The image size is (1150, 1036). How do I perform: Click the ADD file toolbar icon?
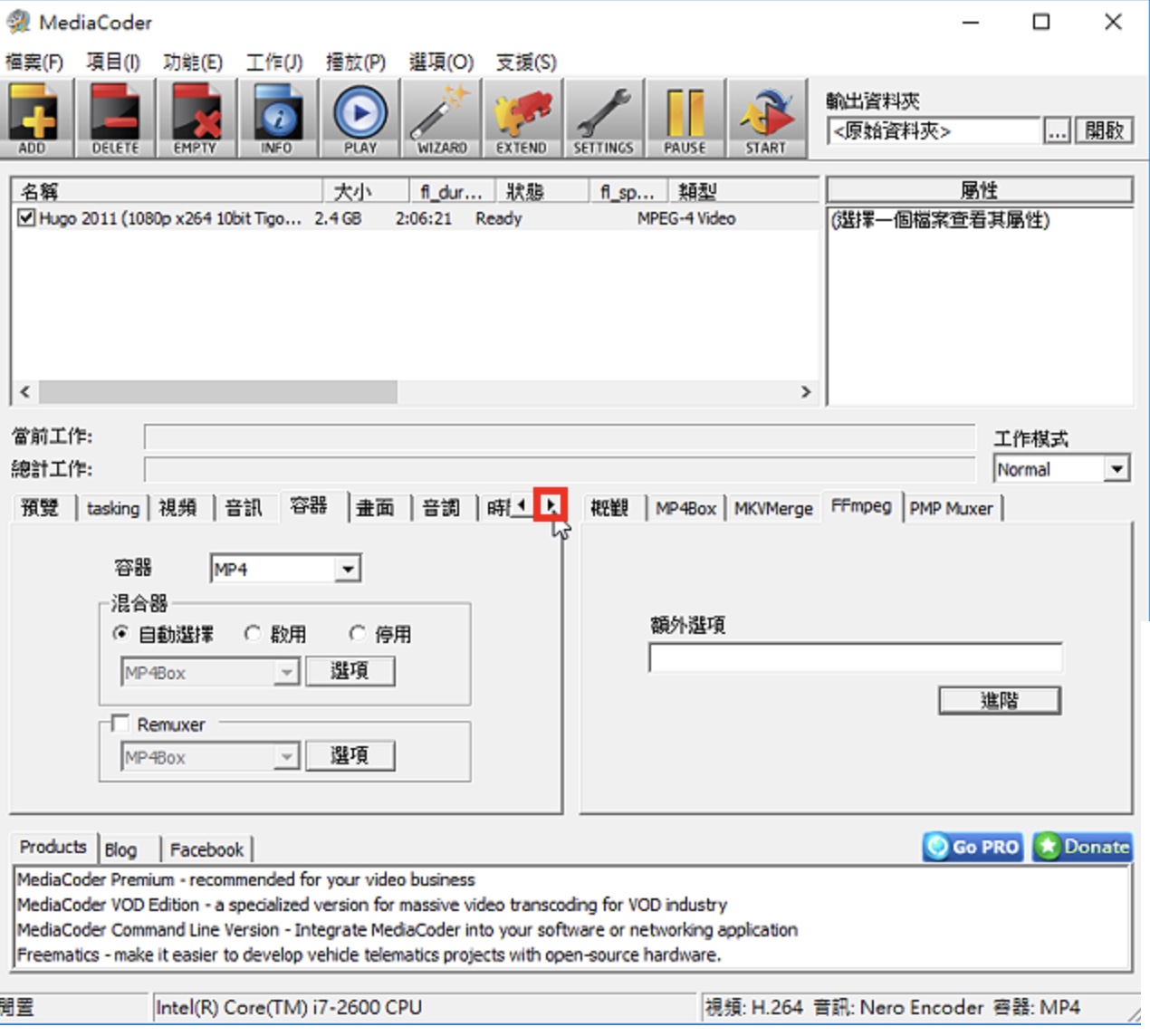(x=34, y=119)
